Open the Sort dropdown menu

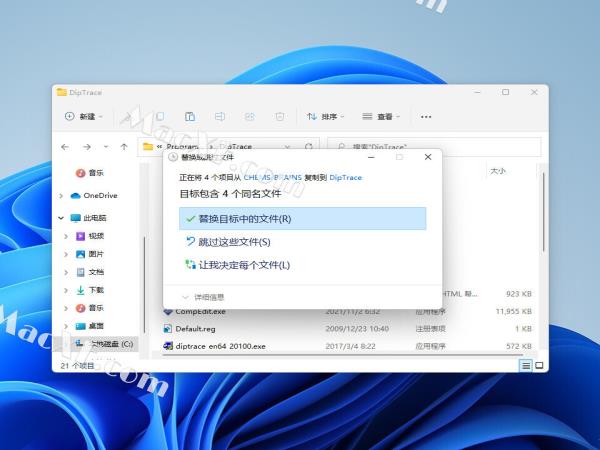point(325,116)
